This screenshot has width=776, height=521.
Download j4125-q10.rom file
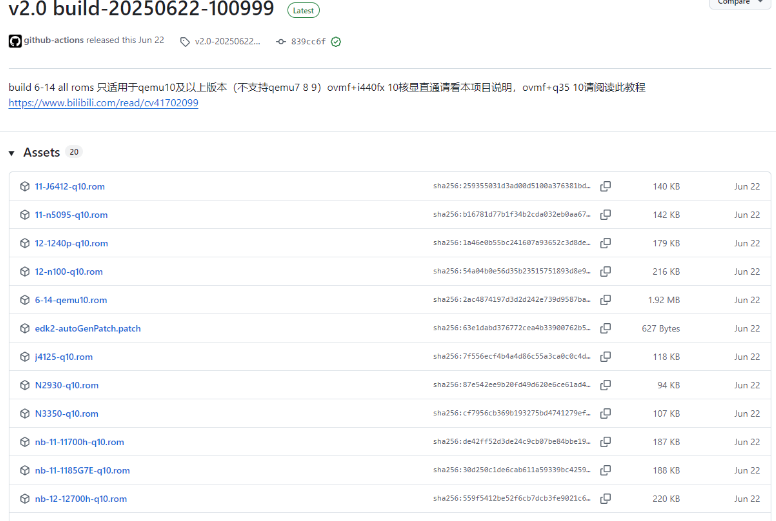63,357
